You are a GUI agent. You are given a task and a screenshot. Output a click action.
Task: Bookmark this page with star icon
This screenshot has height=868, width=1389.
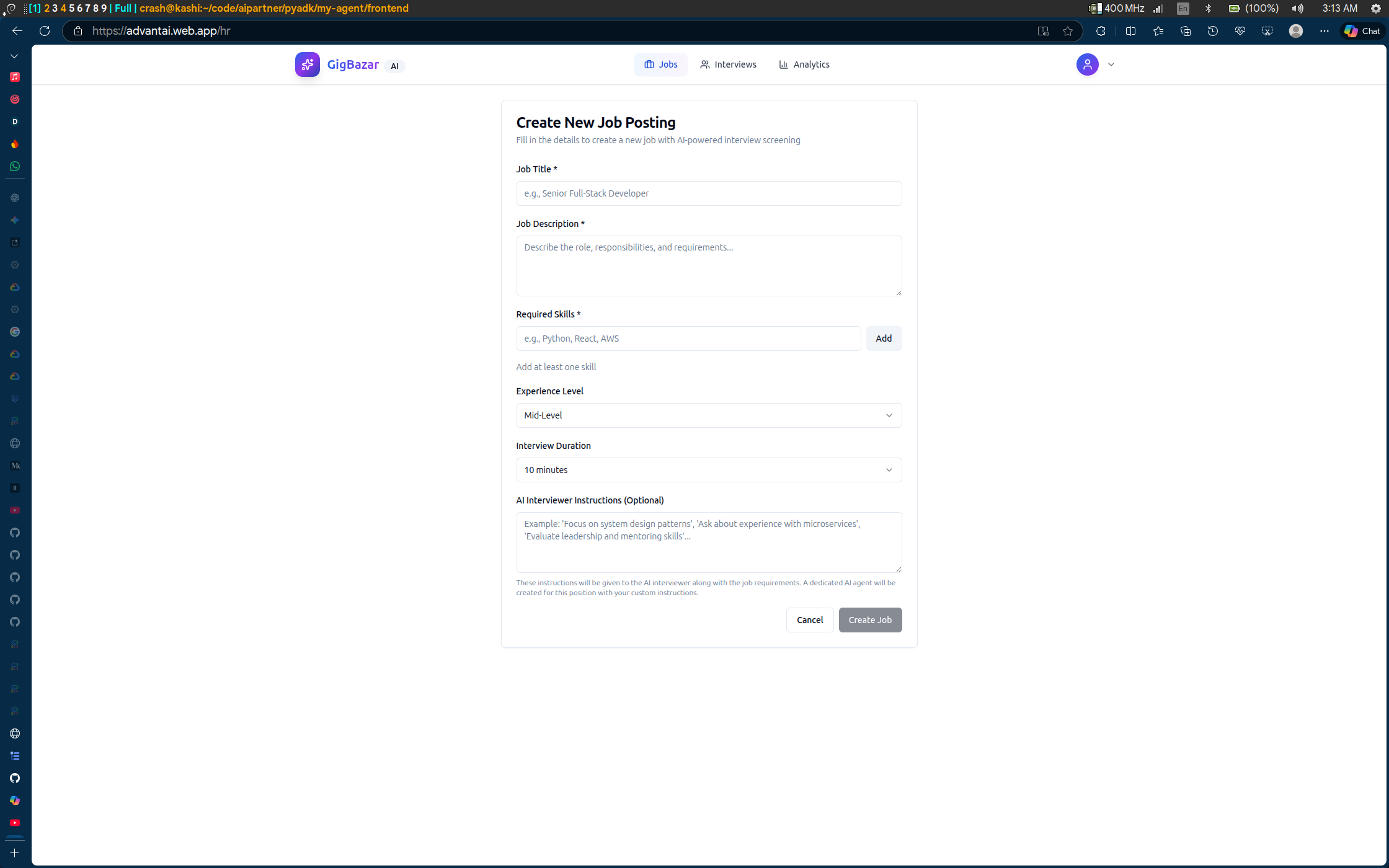click(x=1068, y=31)
